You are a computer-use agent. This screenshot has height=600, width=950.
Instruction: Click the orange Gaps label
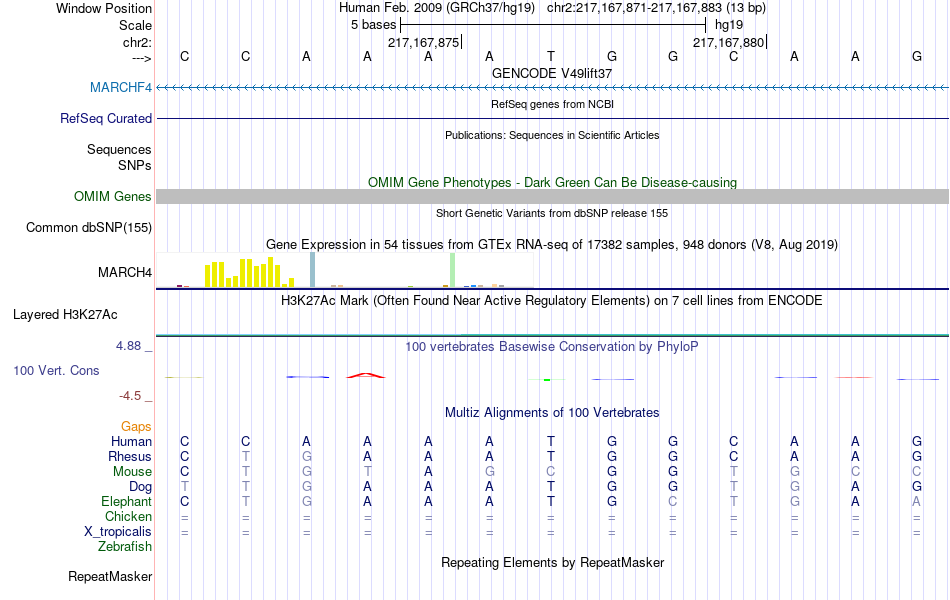[136, 427]
